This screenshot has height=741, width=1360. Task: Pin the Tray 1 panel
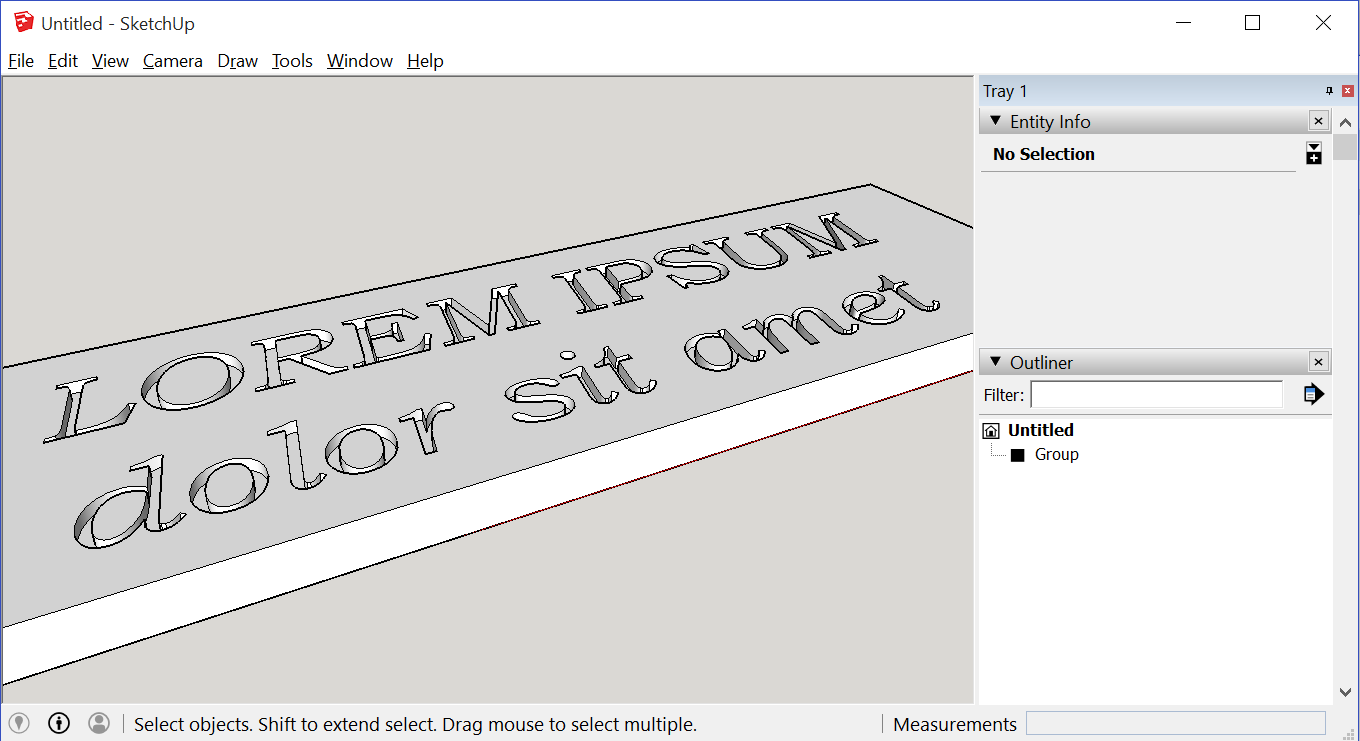1329,91
